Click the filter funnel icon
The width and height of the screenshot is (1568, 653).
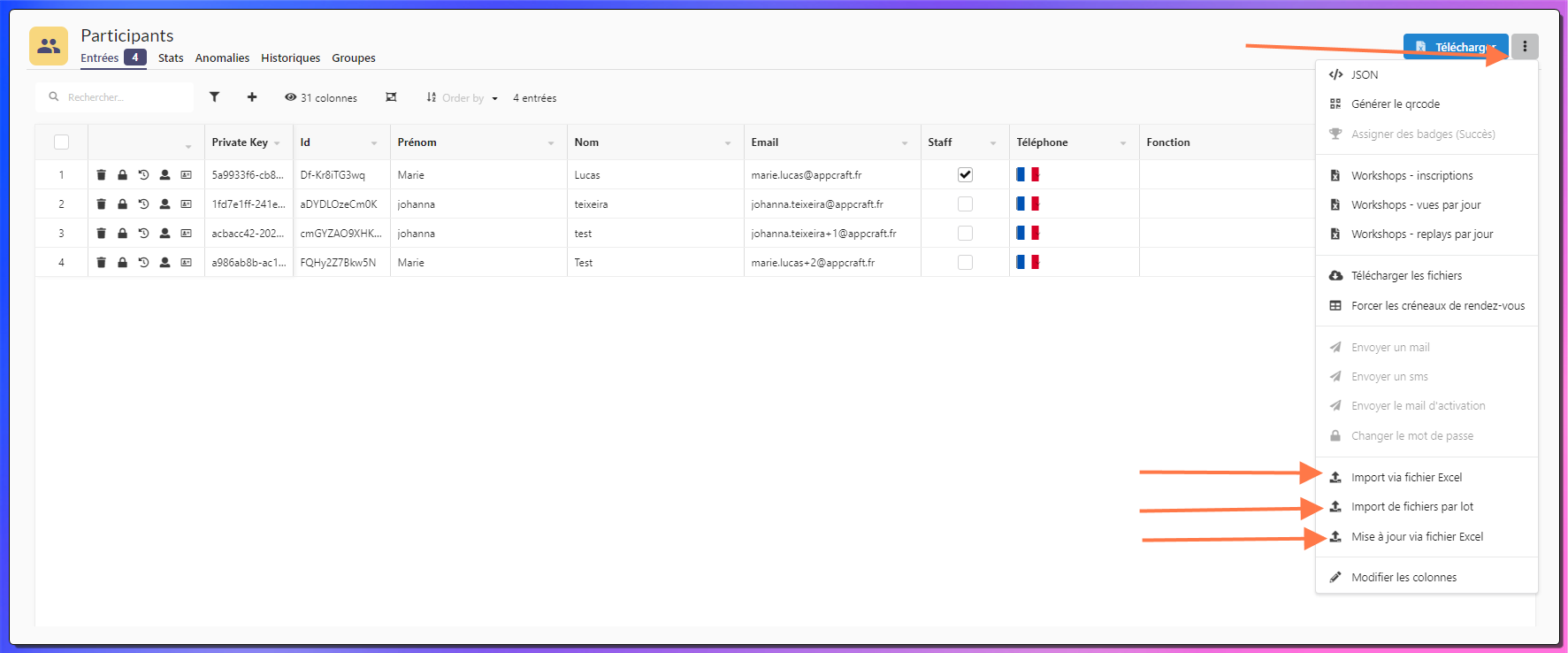[214, 97]
